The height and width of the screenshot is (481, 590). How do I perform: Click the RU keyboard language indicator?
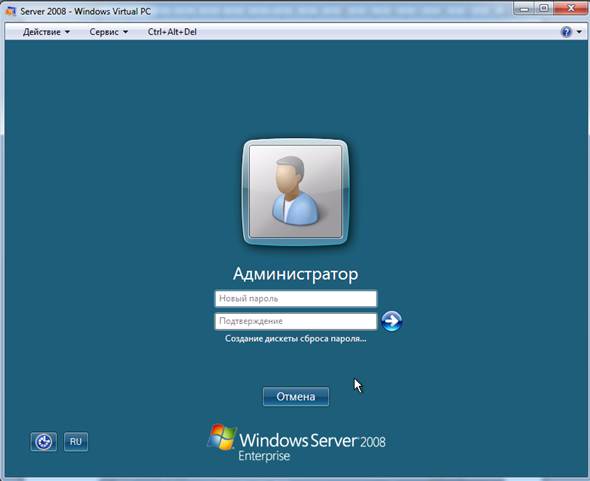click(76, 441)
